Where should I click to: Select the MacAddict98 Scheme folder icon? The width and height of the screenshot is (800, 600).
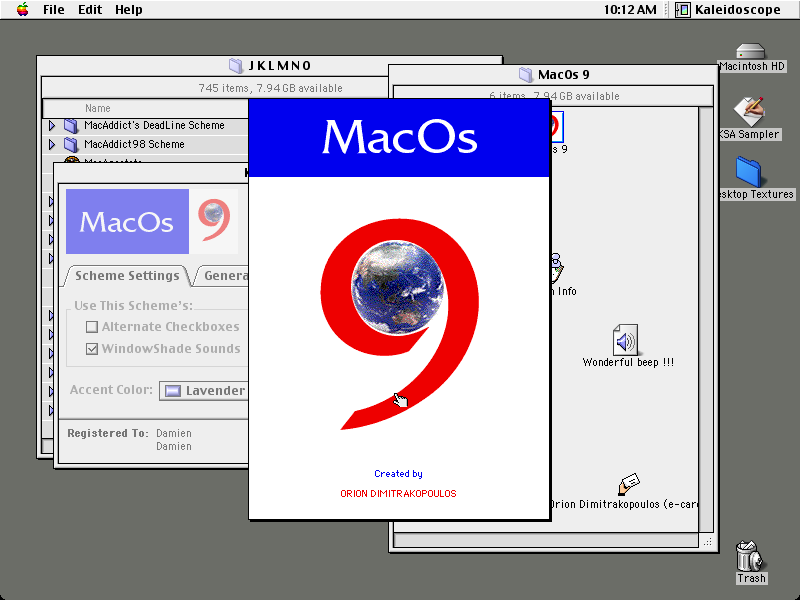pos(71,144)
